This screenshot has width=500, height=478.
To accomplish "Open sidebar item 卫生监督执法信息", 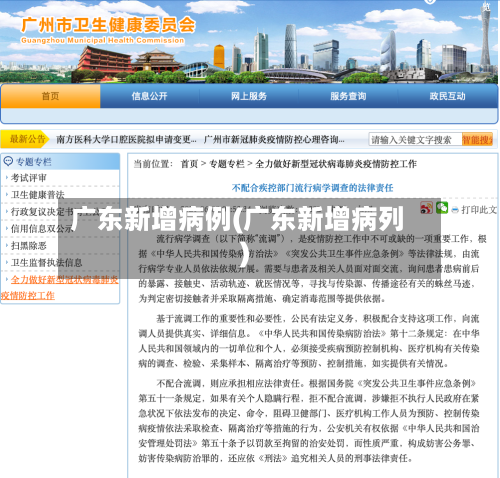I will tap(47, 263).
